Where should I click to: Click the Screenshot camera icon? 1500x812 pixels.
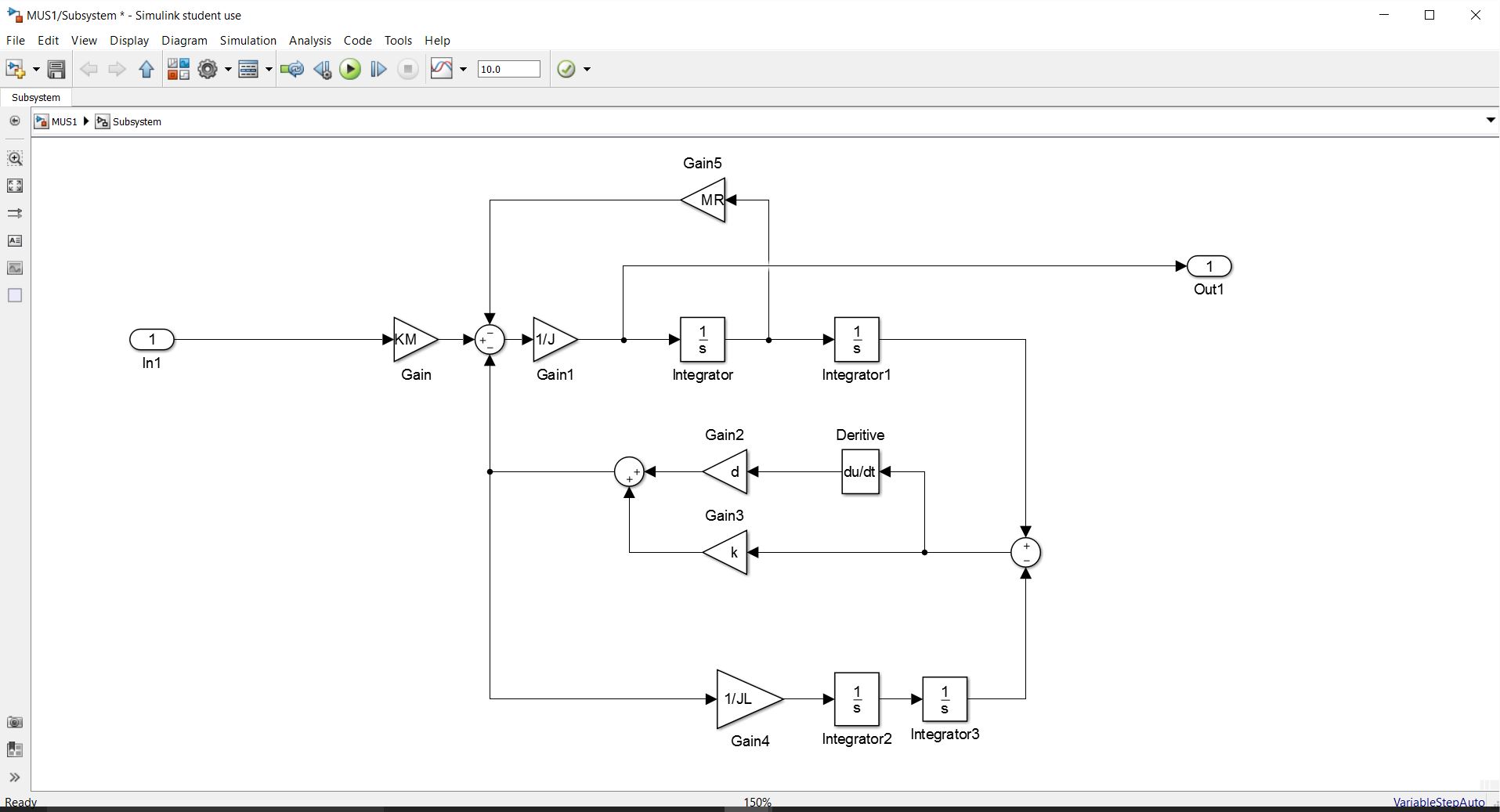pyautogui.click(x=15, y=722)
